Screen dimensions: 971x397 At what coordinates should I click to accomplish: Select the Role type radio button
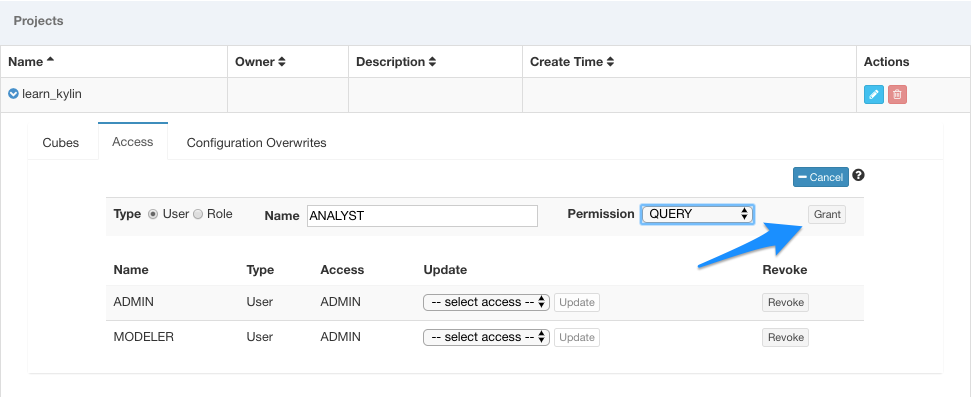198,214
